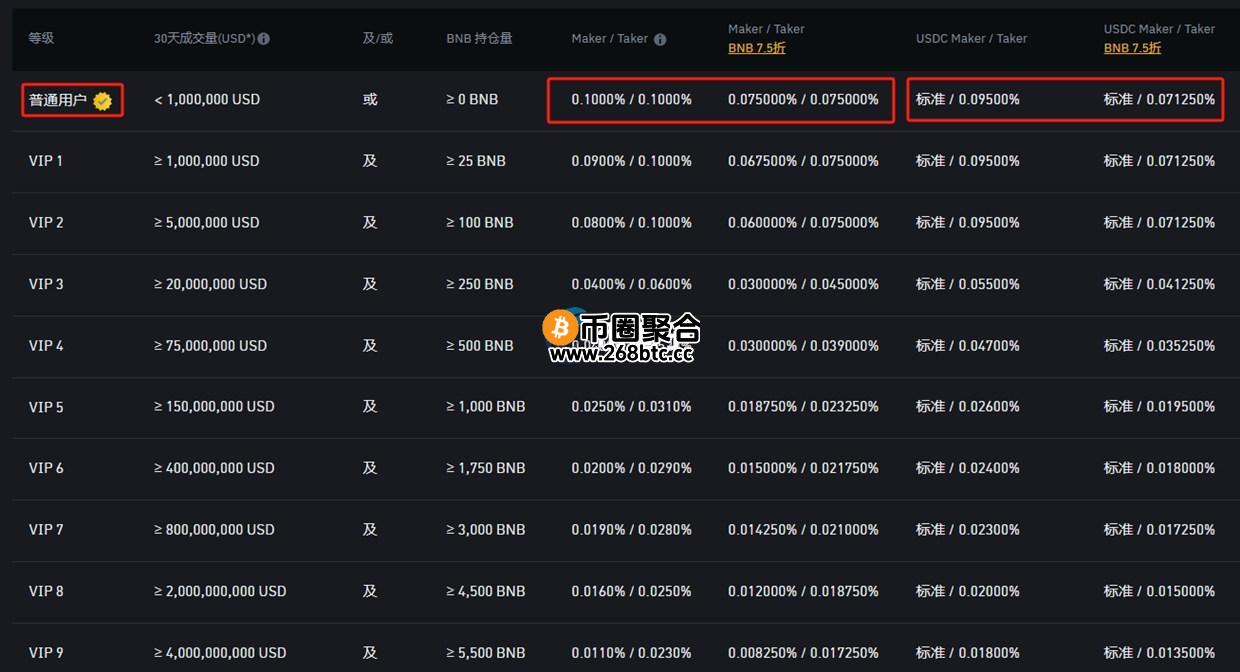The width and height of the screenshot is (1240, 672).
Task: Select the VIP 2 level label
Action: coord(46,222)
